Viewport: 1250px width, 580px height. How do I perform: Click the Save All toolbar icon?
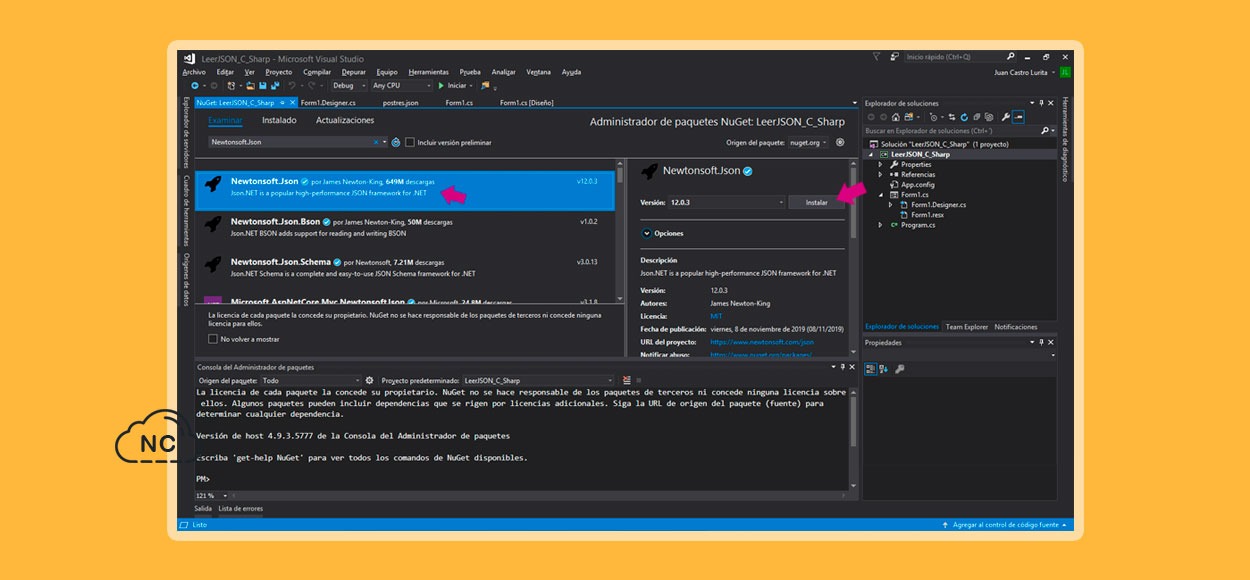275,86
